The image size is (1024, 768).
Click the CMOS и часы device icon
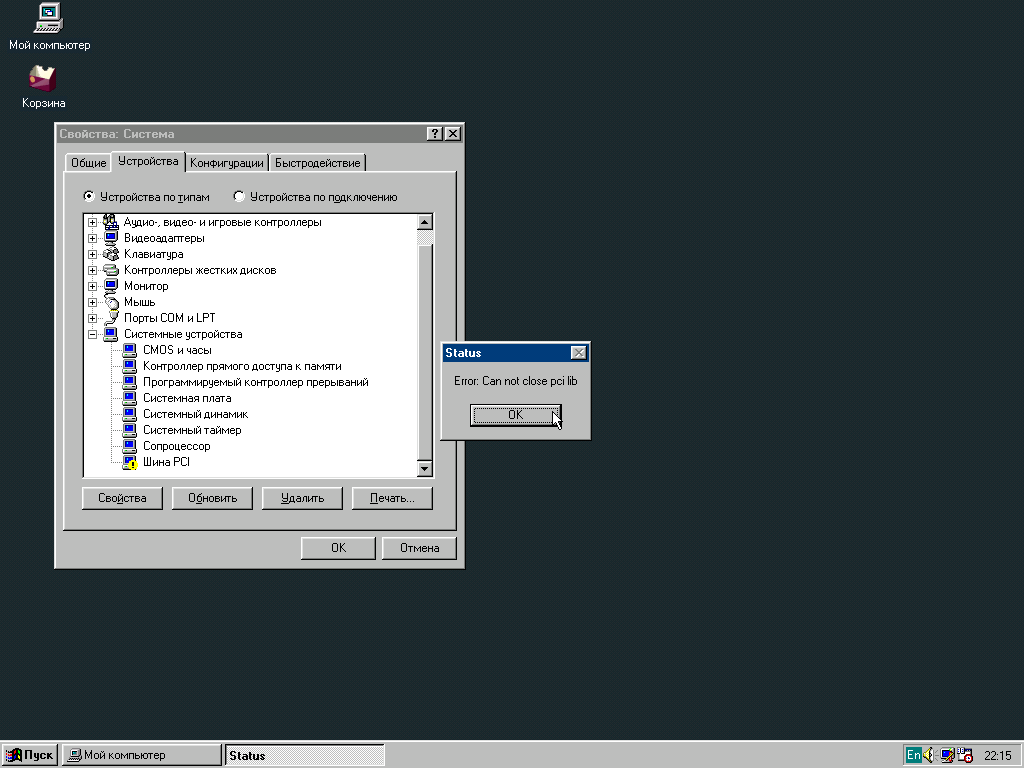pyautogui.click(x=129, y=350)
